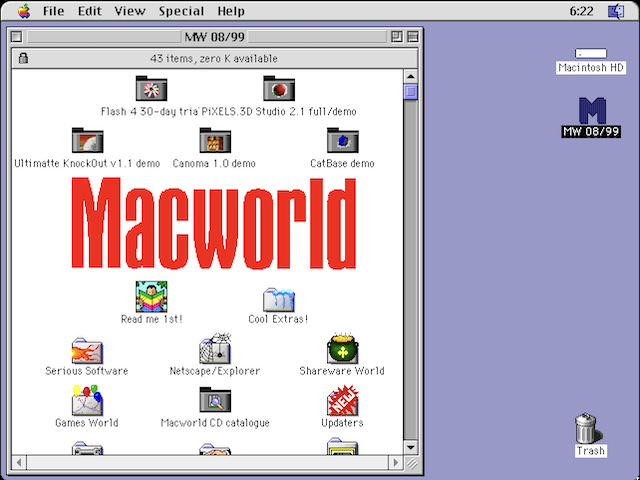Click the Netscape/Explorer spider web folder
This screenshot has height=480, width=640.
215,348
